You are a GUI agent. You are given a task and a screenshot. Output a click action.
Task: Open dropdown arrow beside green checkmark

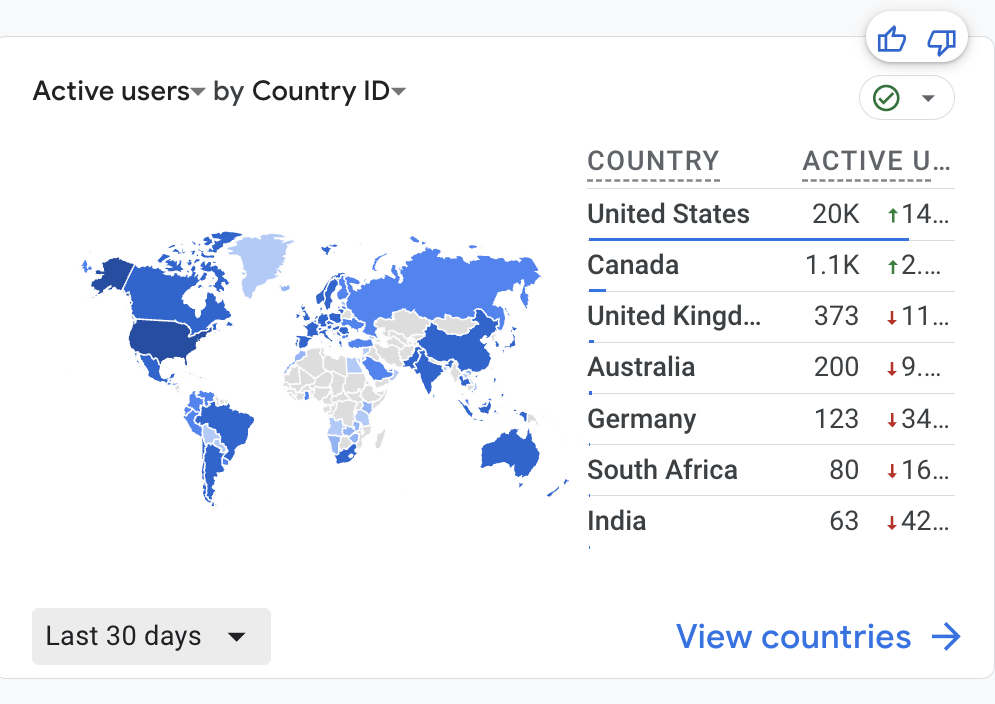pyautogui.click(x=928, y=98)
